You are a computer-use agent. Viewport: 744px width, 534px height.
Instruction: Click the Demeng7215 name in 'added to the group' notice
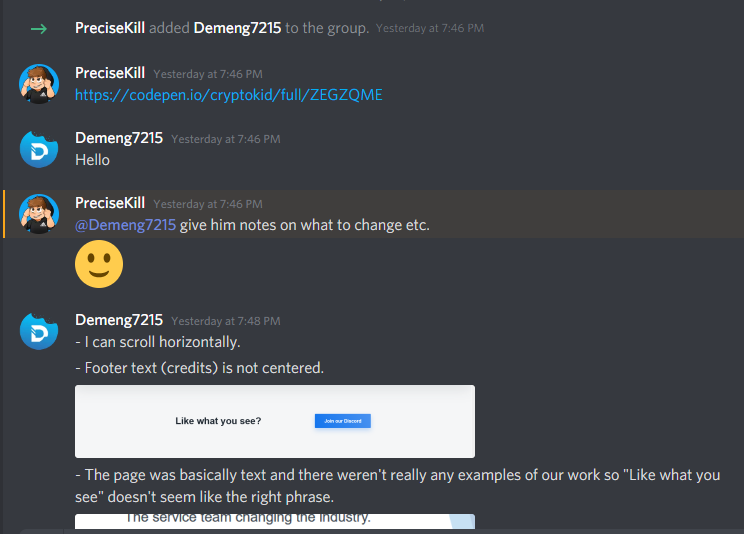pos(237,28)
